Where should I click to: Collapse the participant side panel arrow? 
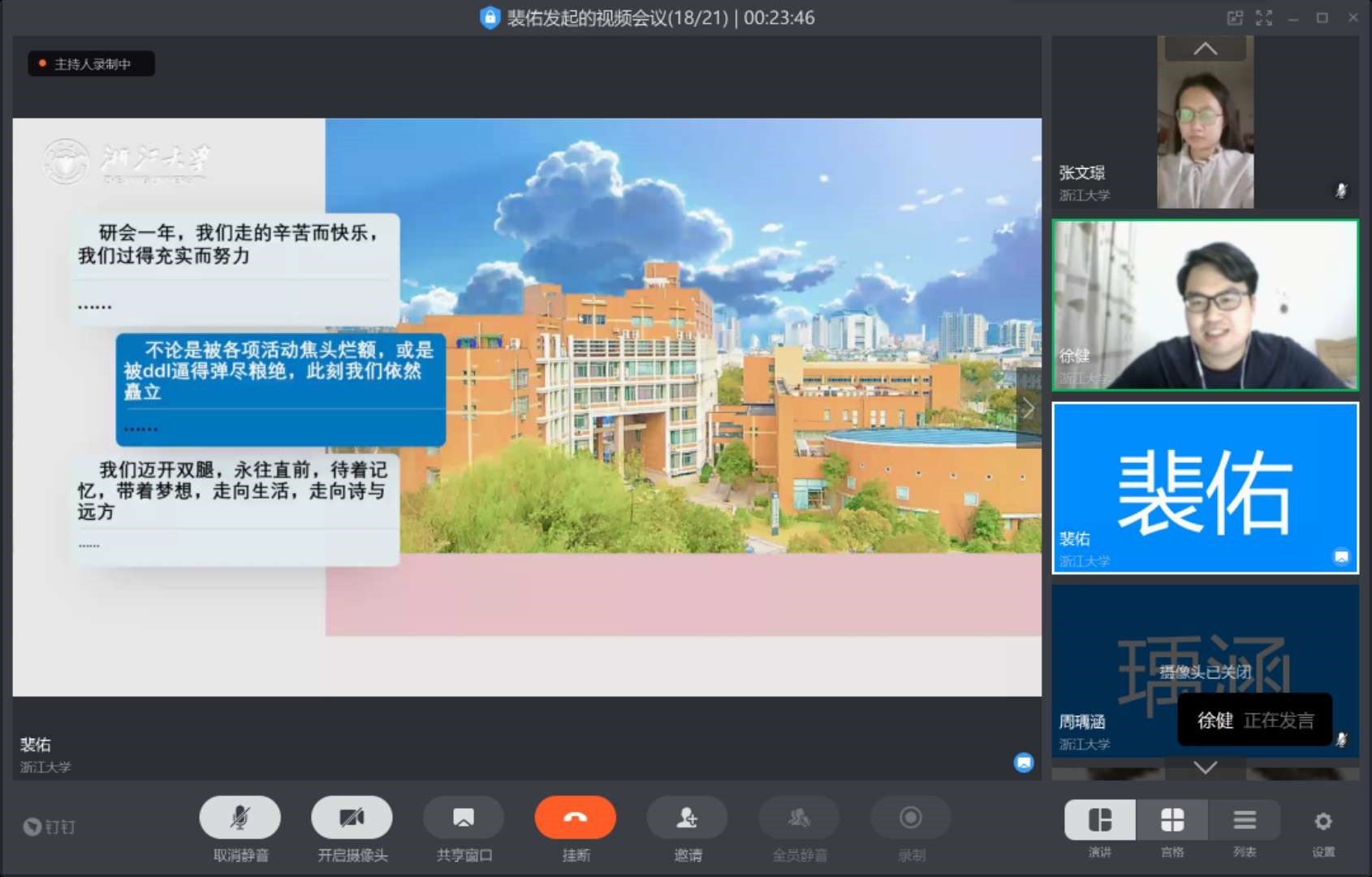[1029, 408]
